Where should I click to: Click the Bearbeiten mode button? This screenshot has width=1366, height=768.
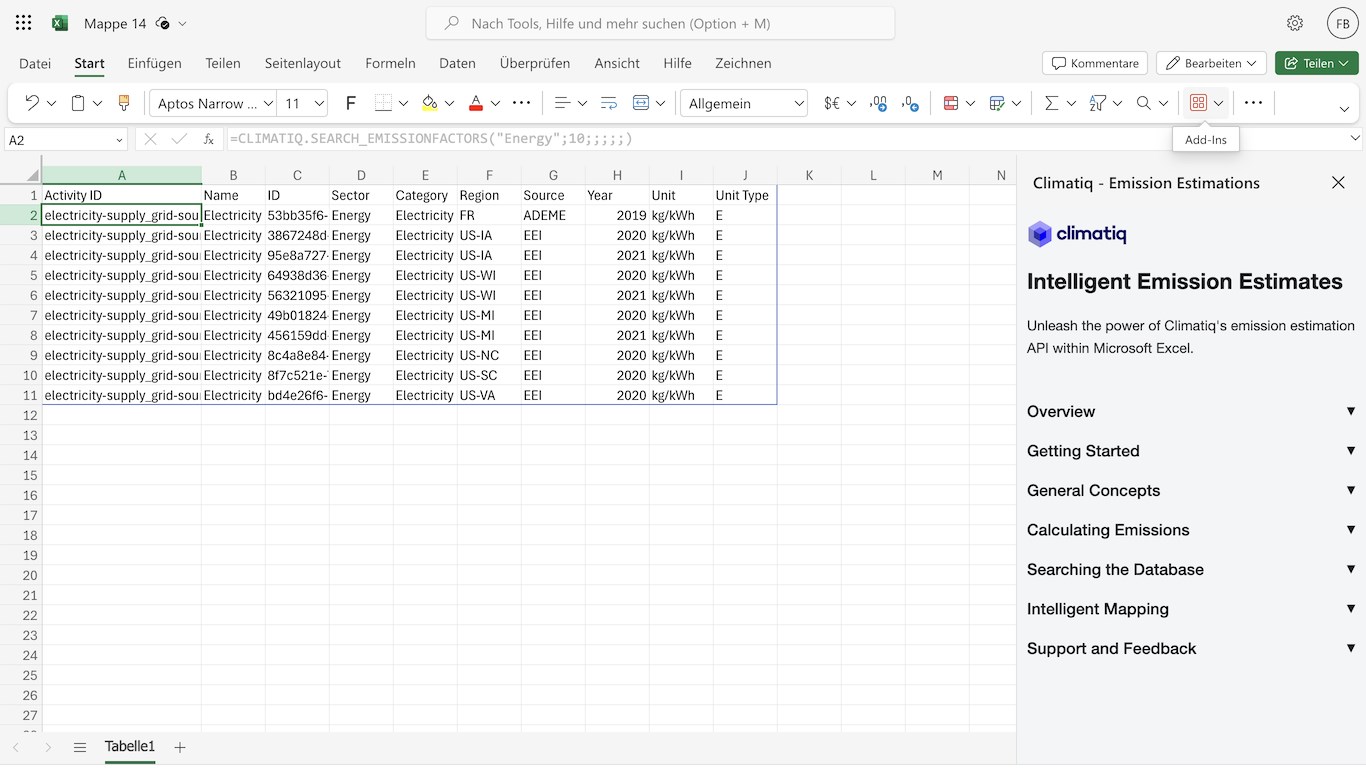point(1211,63)
